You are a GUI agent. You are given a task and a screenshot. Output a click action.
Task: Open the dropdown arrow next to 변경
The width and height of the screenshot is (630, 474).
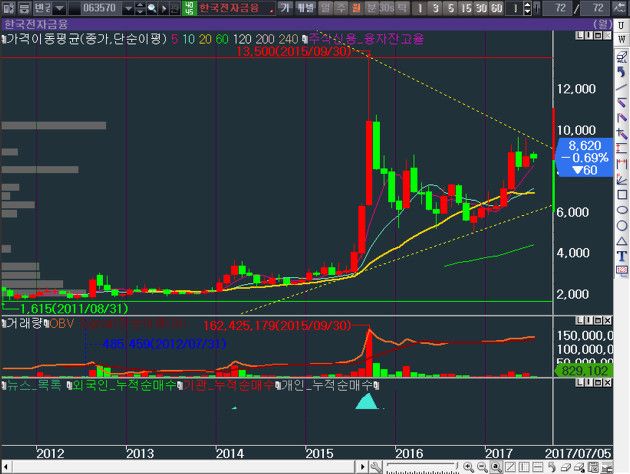tap(59, 8)
